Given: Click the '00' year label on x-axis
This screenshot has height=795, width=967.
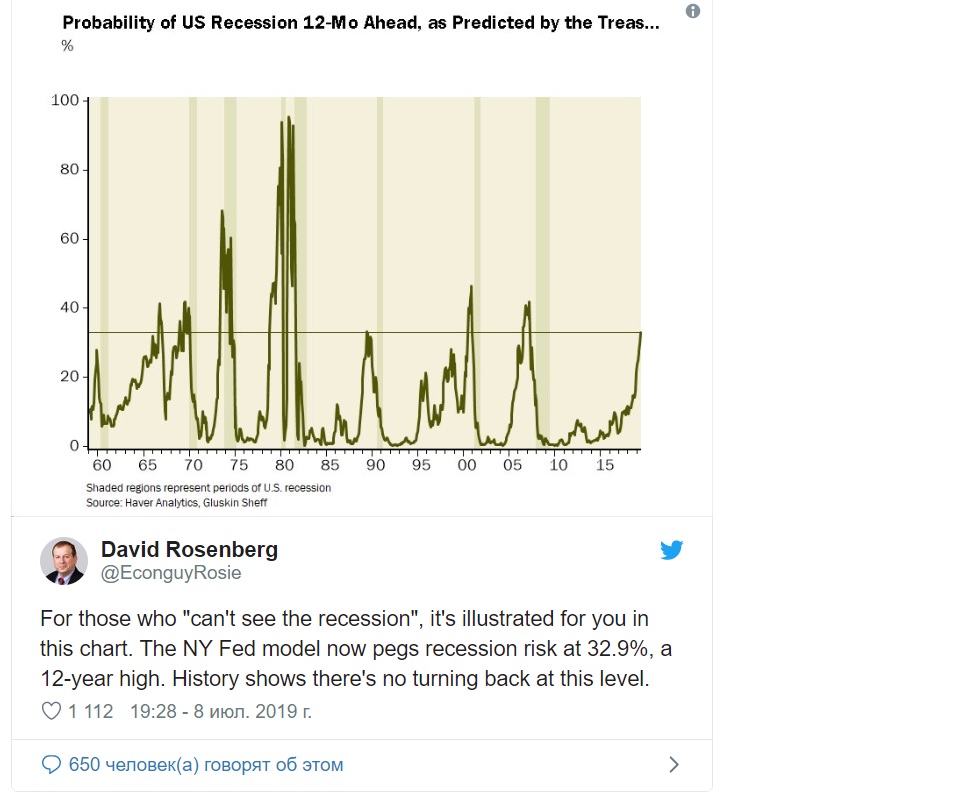Looking at the screenshot, I should 467,465.
